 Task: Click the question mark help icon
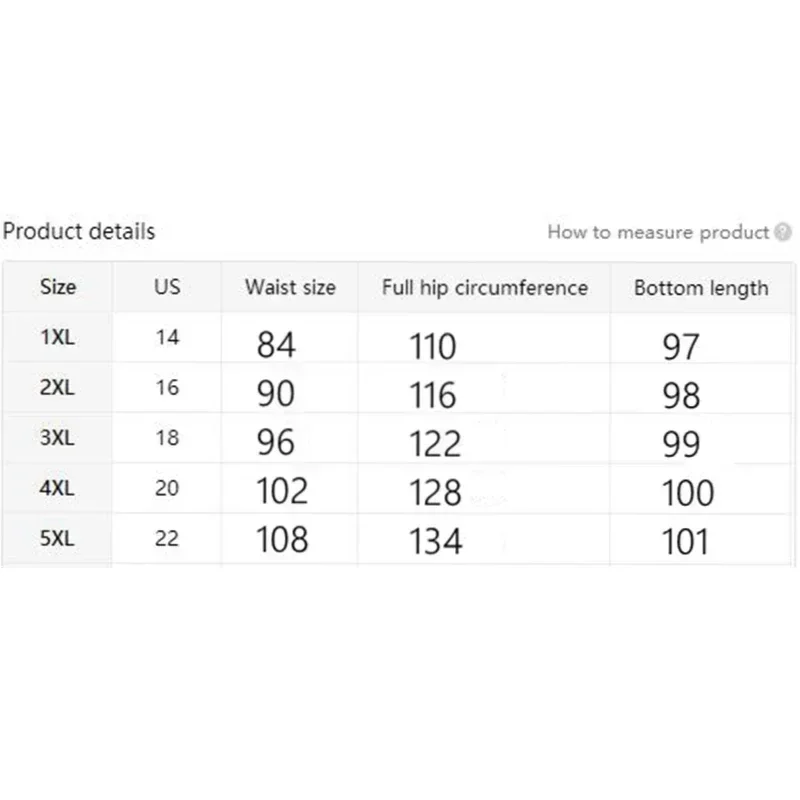click(783, 232)
